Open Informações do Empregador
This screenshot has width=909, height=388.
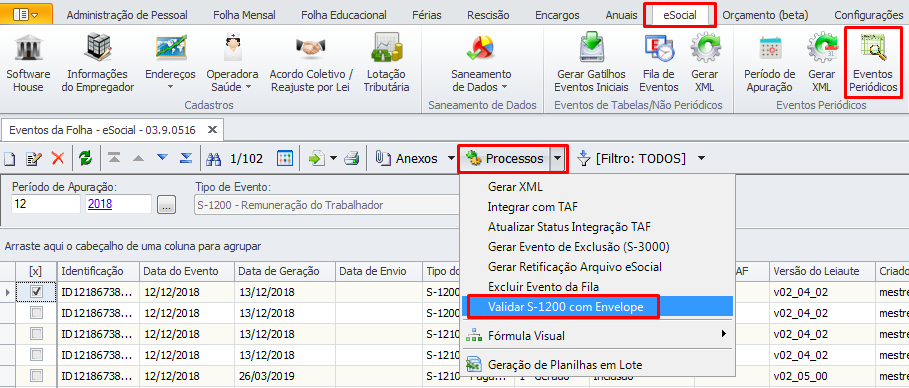pyautogui.click(x=97, y=63)
